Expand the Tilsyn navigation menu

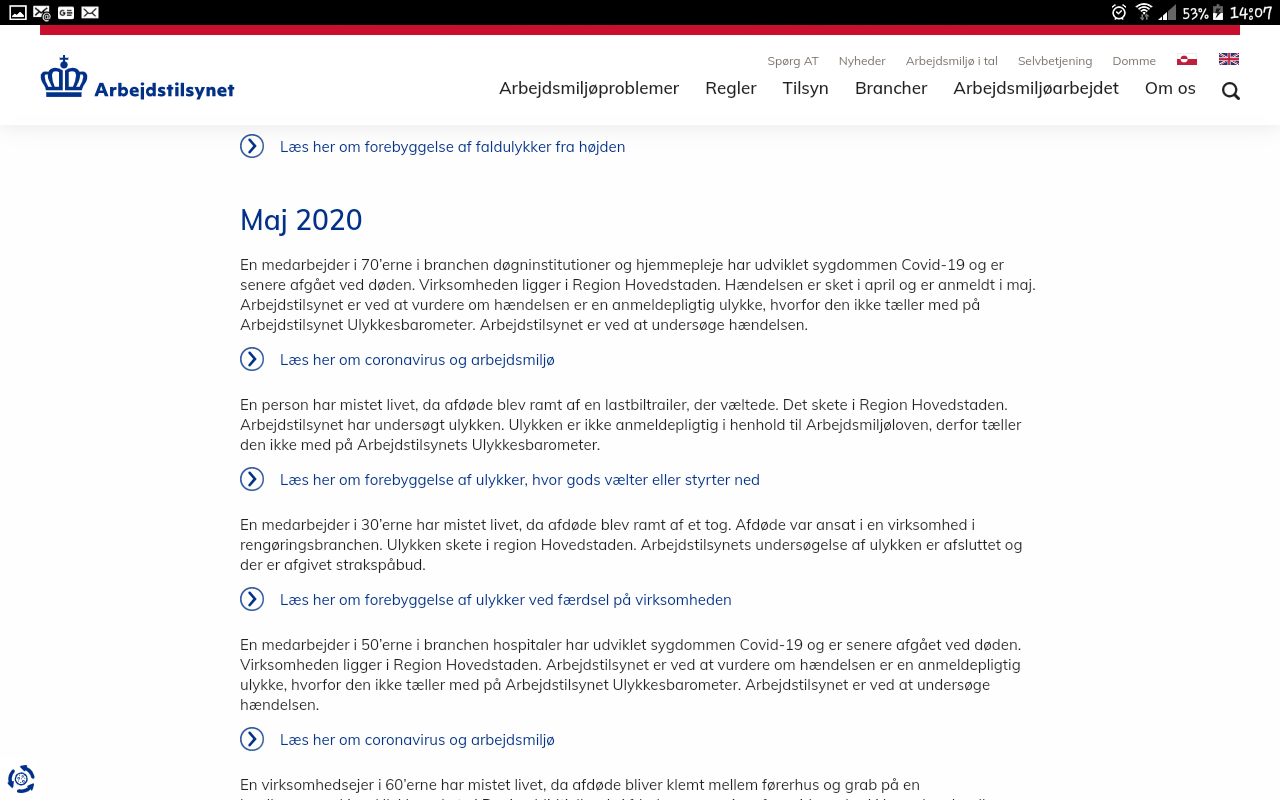click(805, 88)
